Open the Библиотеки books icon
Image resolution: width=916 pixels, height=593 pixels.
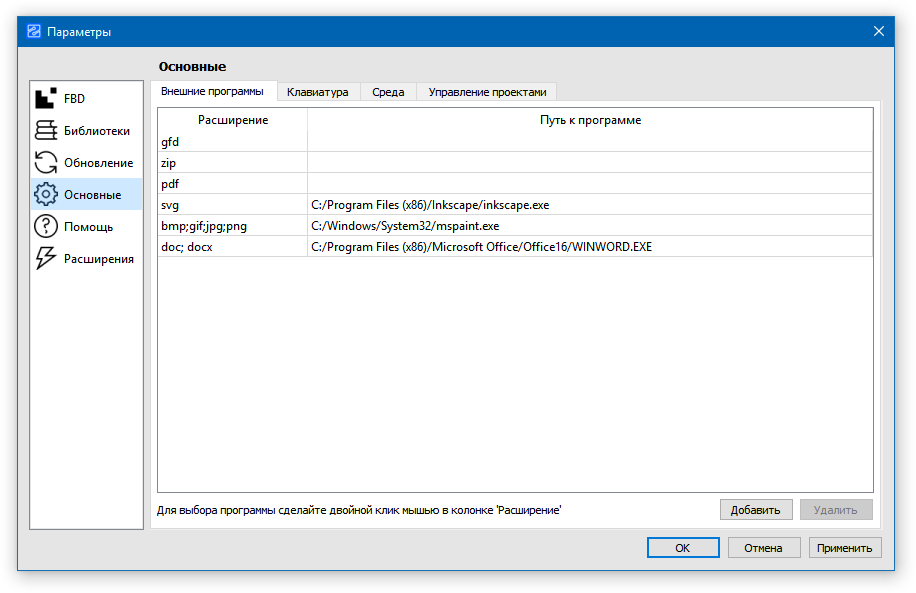(x=46, y=131)
